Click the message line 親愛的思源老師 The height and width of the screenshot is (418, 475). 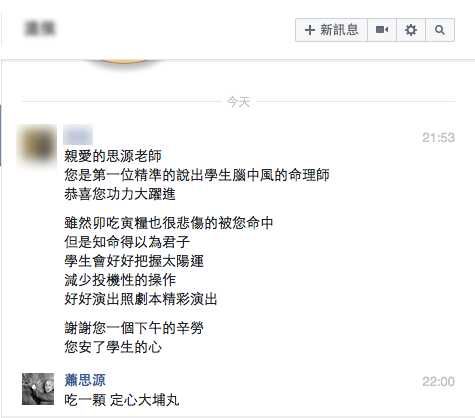(x=113, y=156)
